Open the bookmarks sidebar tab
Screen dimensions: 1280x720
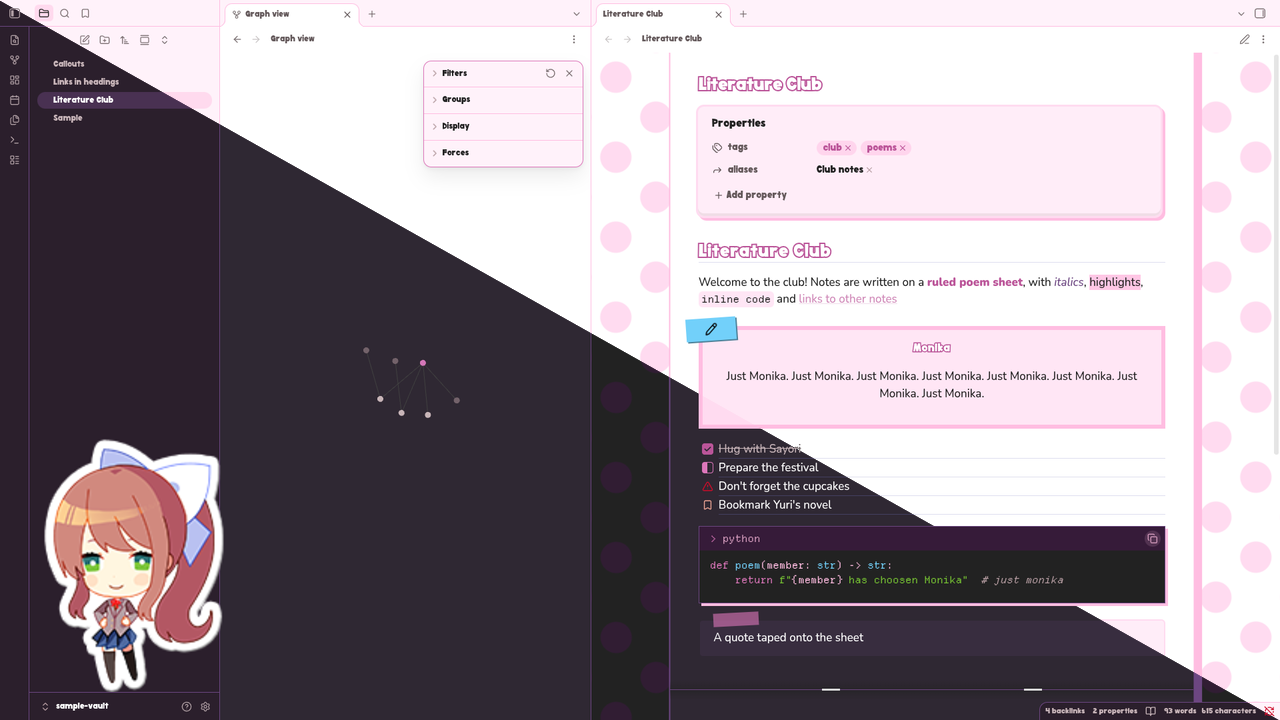tap(85, 13)
